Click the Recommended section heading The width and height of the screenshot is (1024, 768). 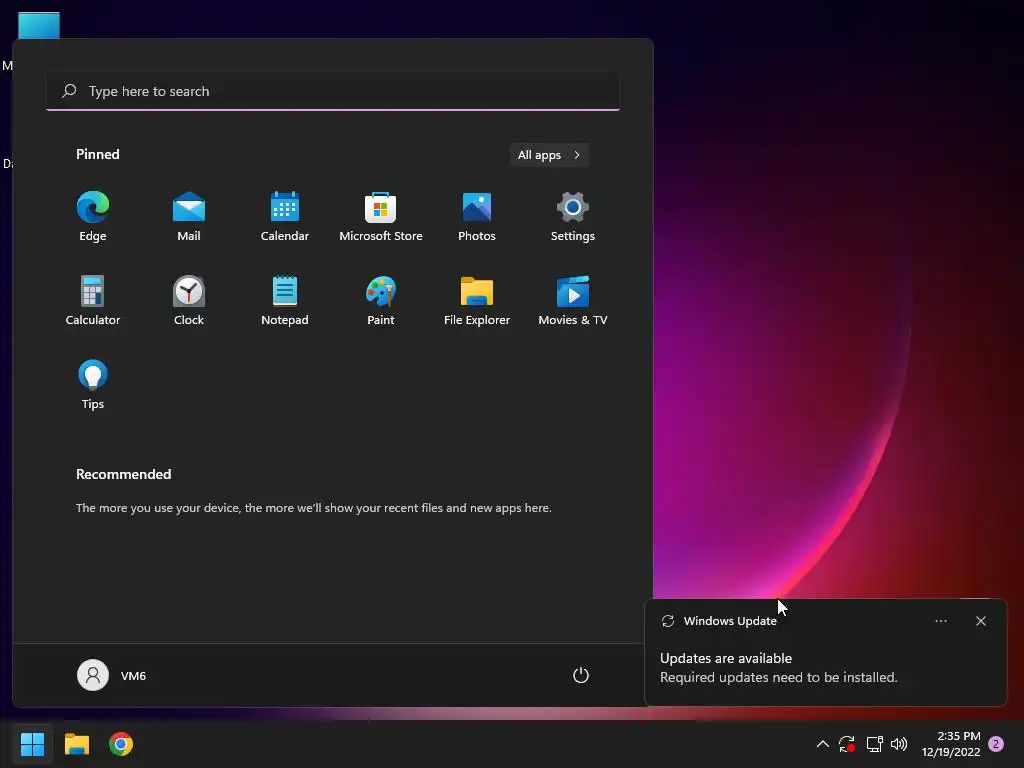coord(123,474)
